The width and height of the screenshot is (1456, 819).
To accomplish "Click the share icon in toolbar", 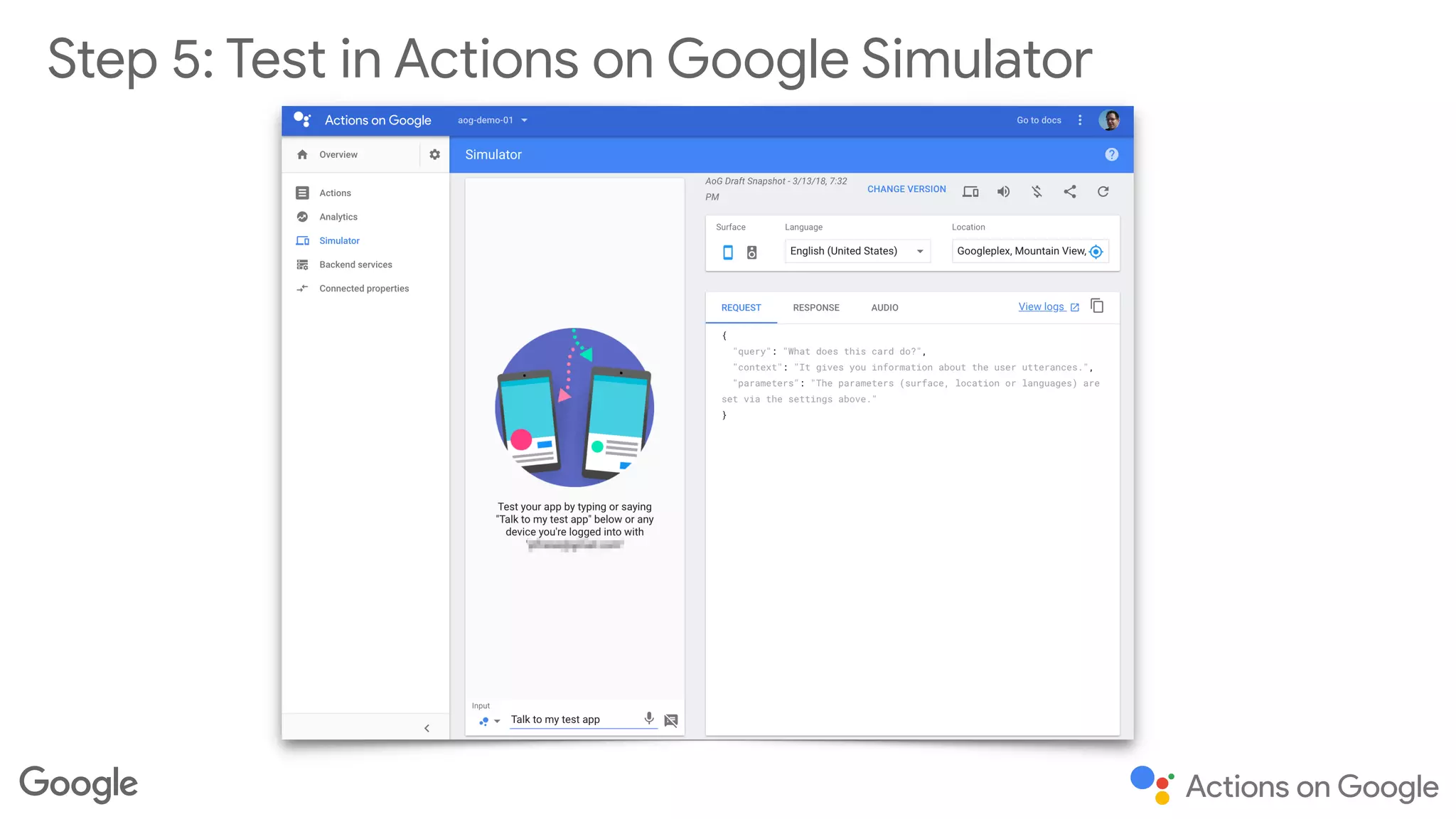I will coord(1070,191).
